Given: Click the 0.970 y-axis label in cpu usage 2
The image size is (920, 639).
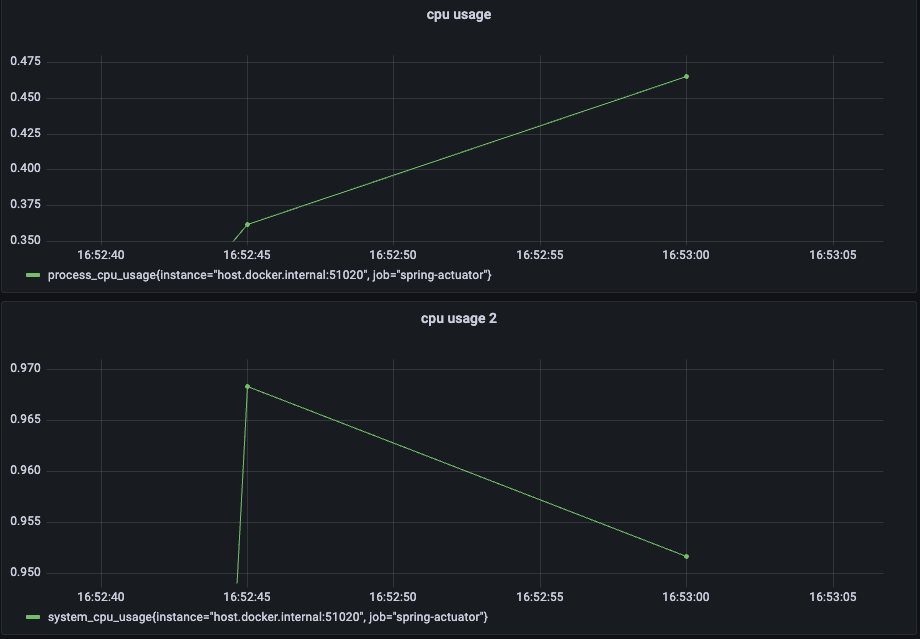Looking at the screenshot, I should [26, 368].
